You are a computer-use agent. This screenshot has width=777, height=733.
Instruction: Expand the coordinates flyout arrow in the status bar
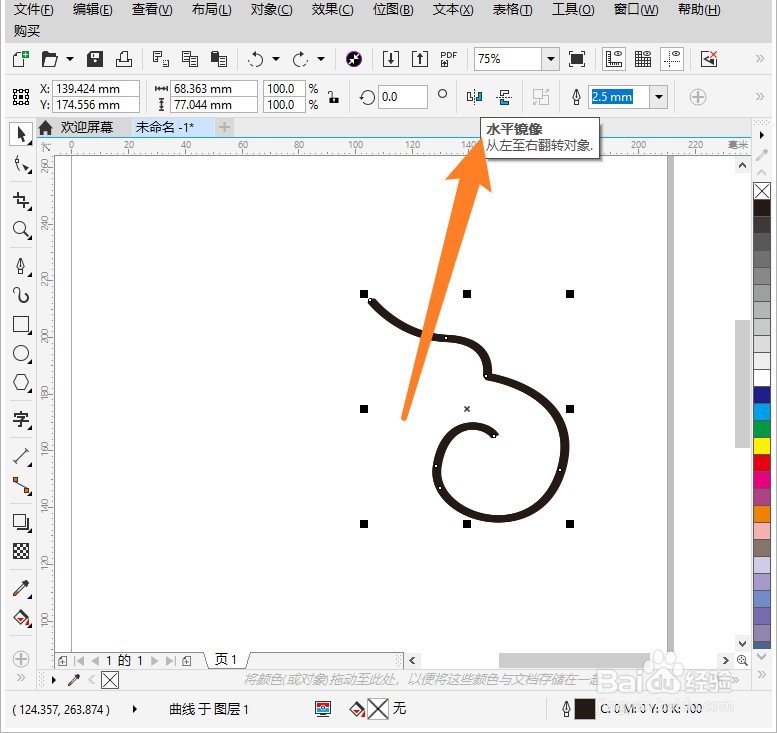[135, 709]
